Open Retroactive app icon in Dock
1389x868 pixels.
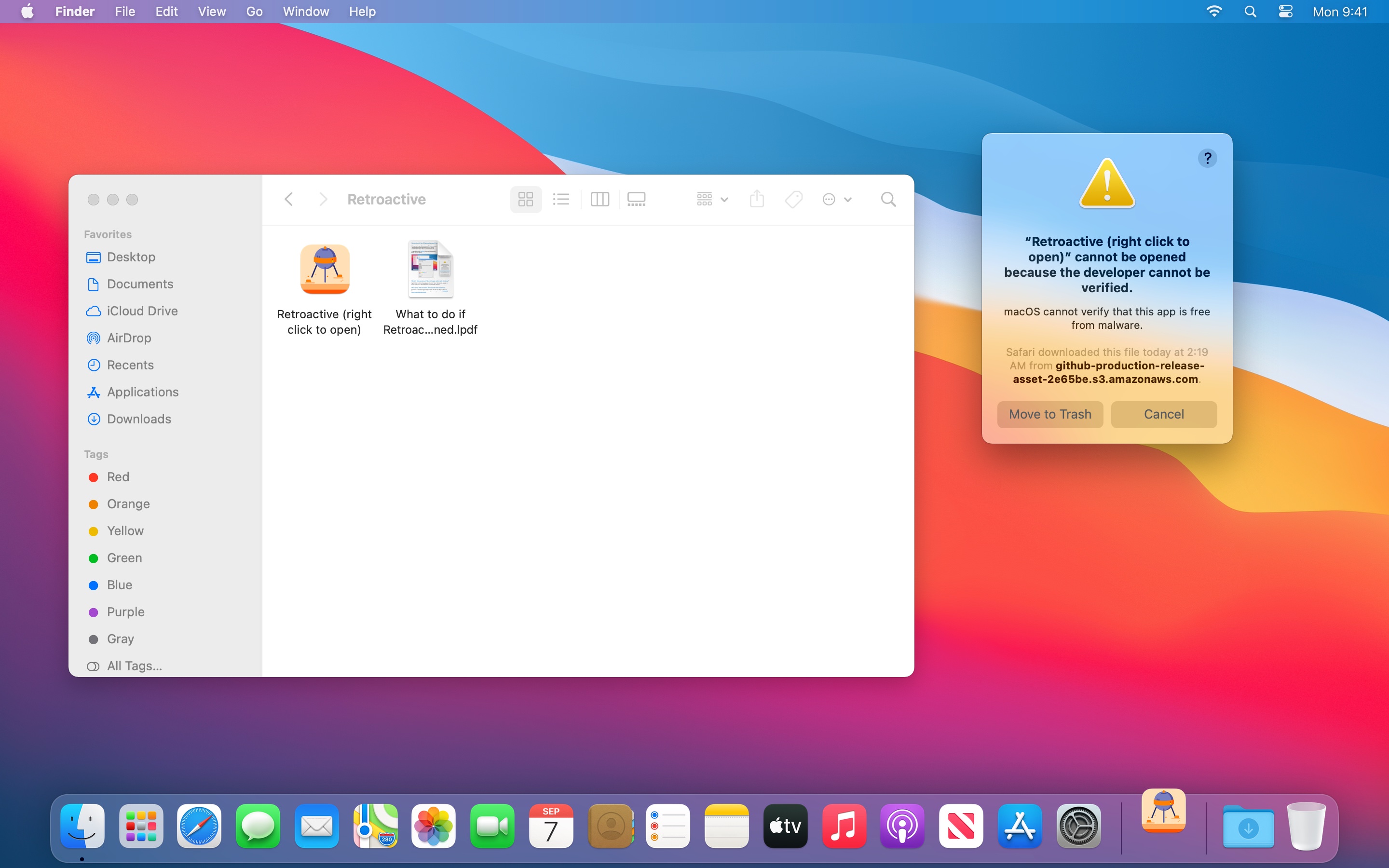click(1163, 811)
